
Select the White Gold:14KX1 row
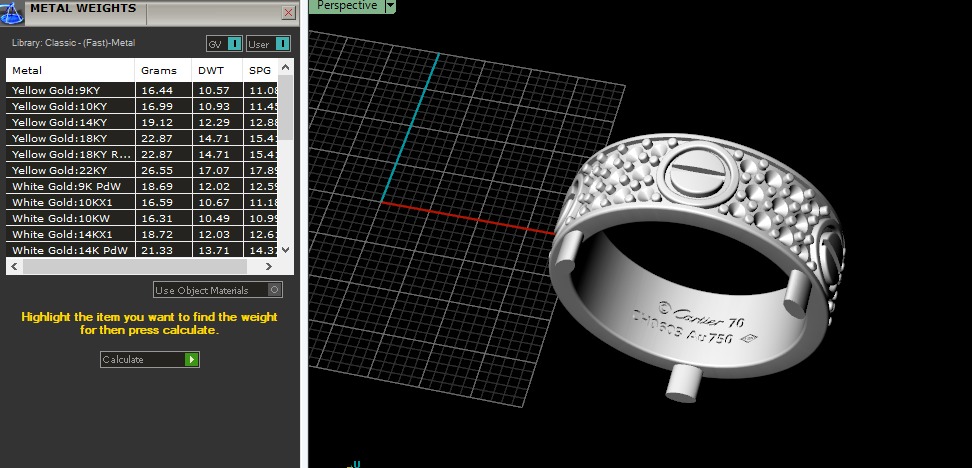[143, 234]
